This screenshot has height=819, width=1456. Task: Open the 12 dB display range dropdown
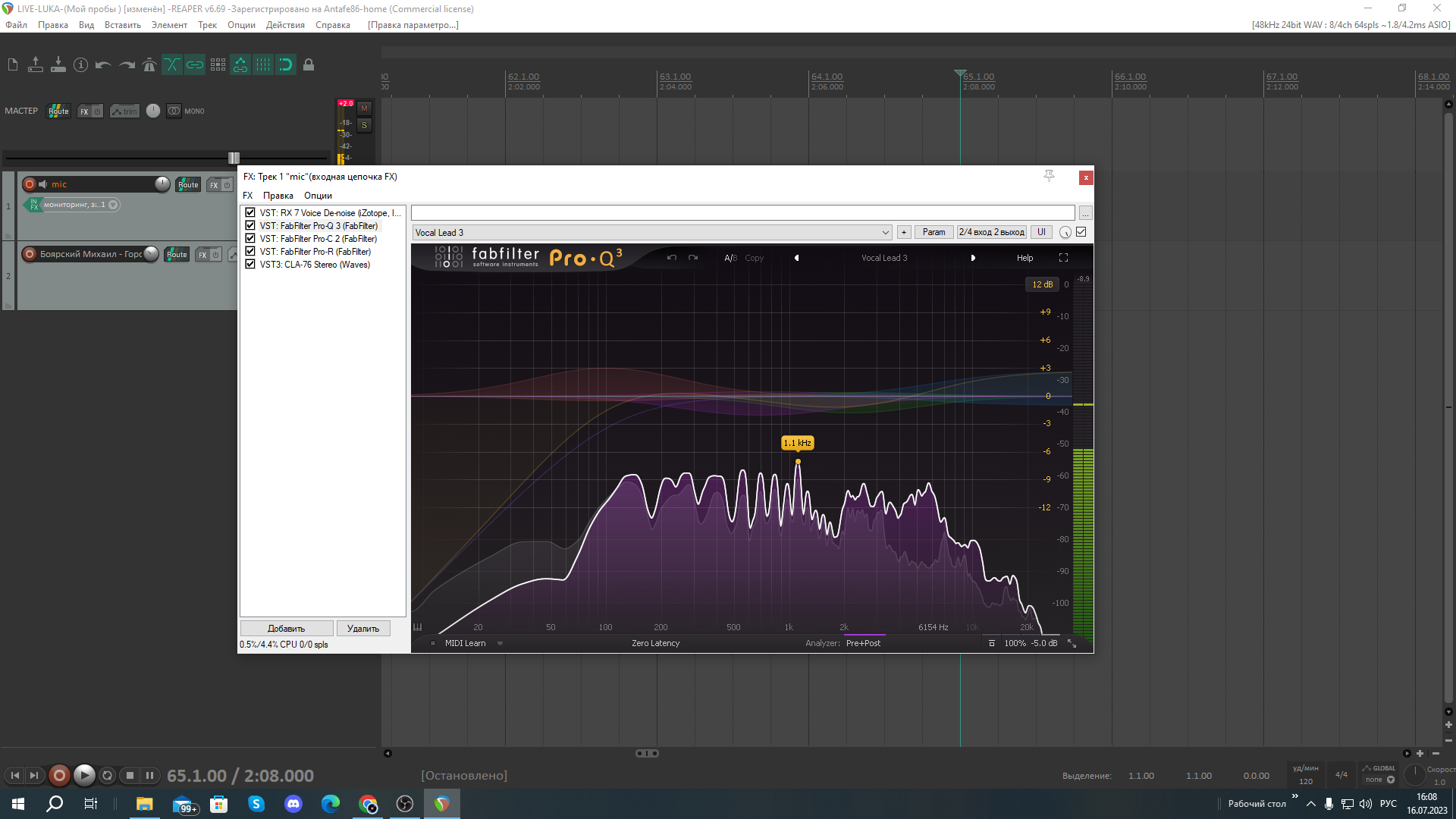(1043, 284)
